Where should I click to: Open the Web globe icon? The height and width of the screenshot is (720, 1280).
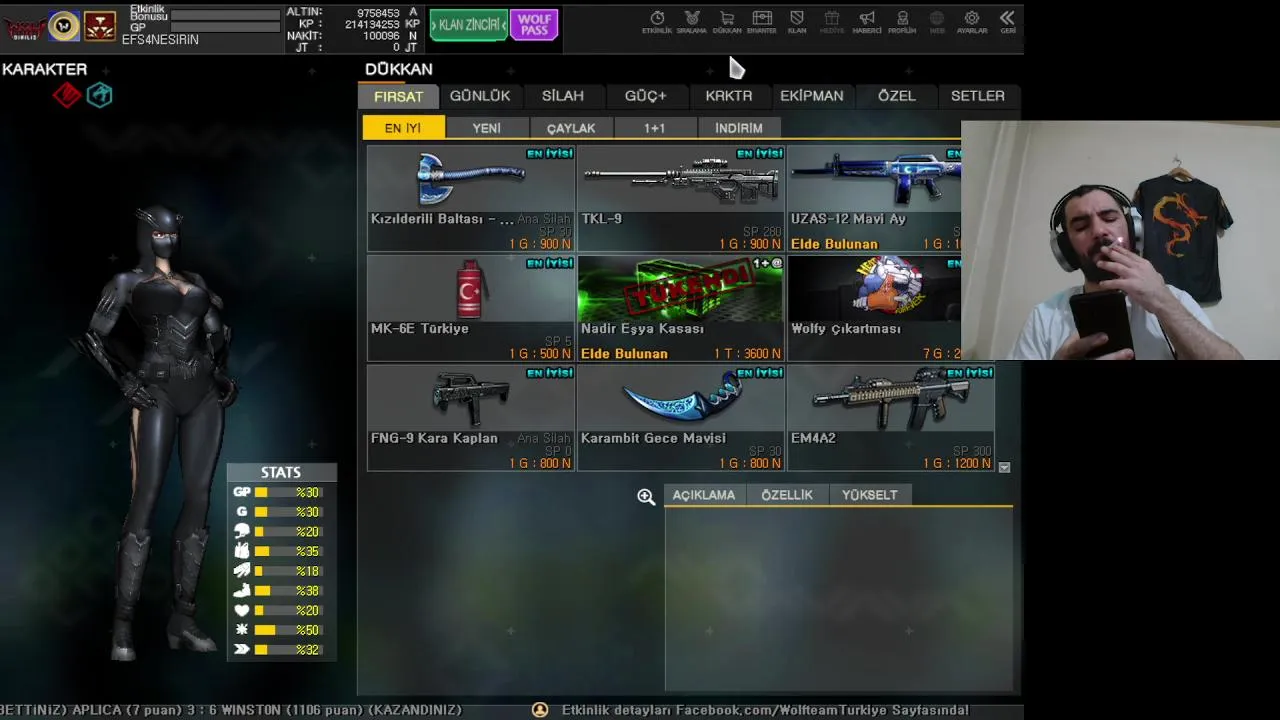pyautogui.click(x=937, y=22)
